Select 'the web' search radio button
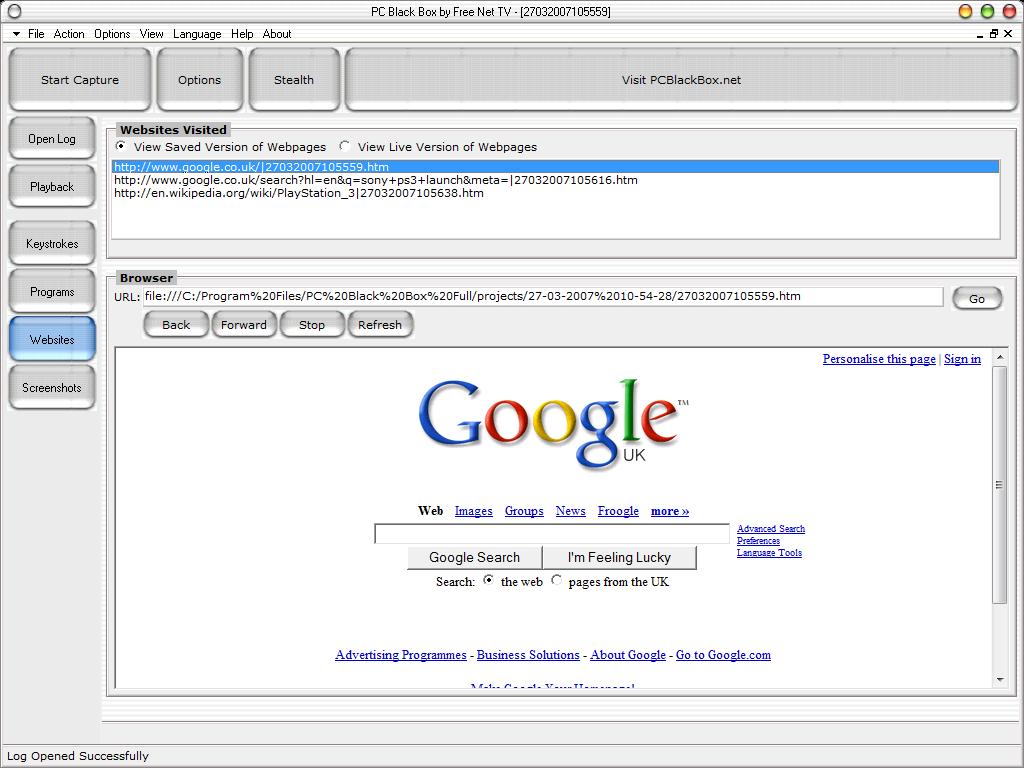The height and width of the screenshot is (768, 1024). pos(488,580)
